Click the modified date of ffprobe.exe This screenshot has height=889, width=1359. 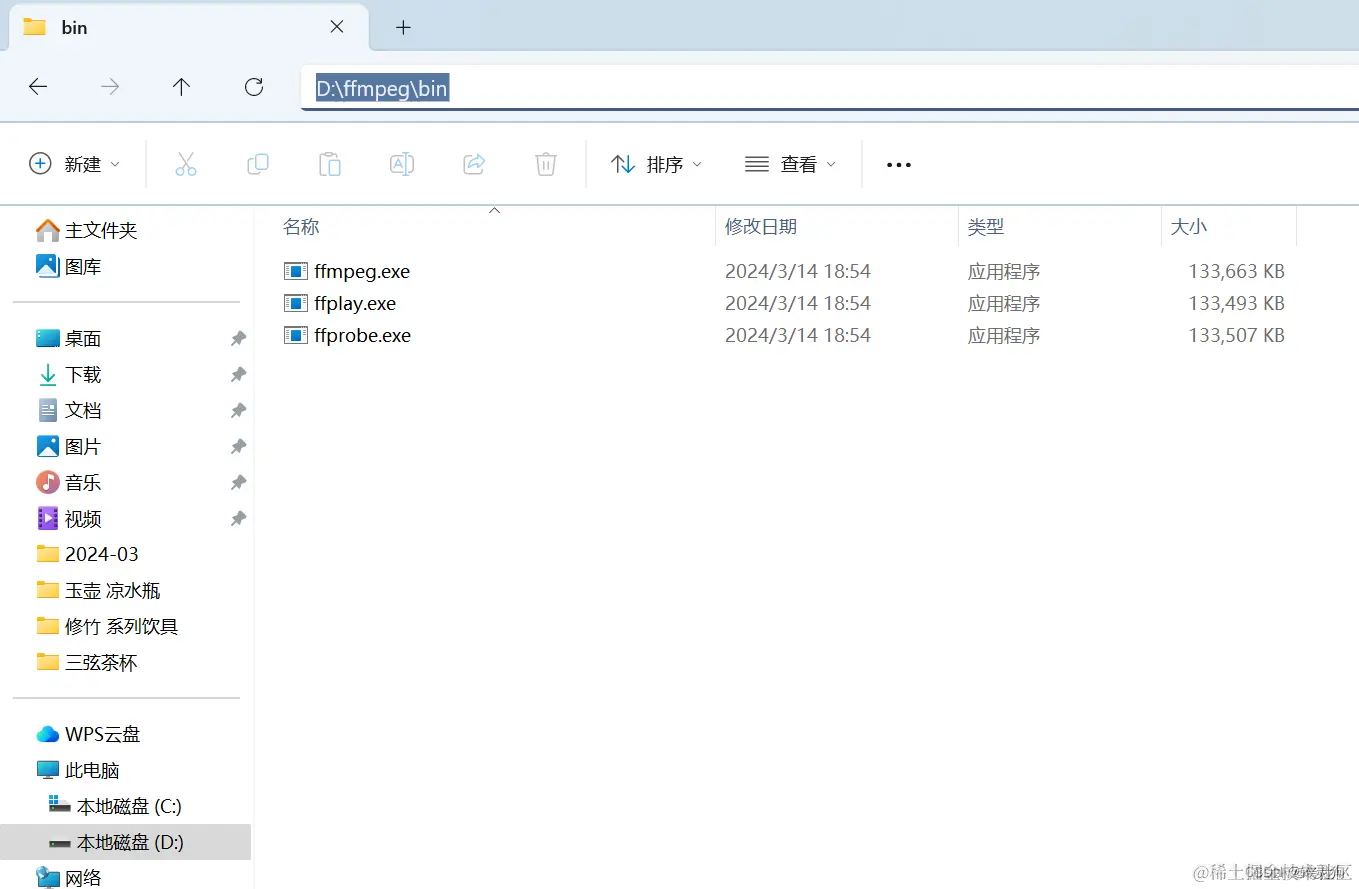click(798, 335)
